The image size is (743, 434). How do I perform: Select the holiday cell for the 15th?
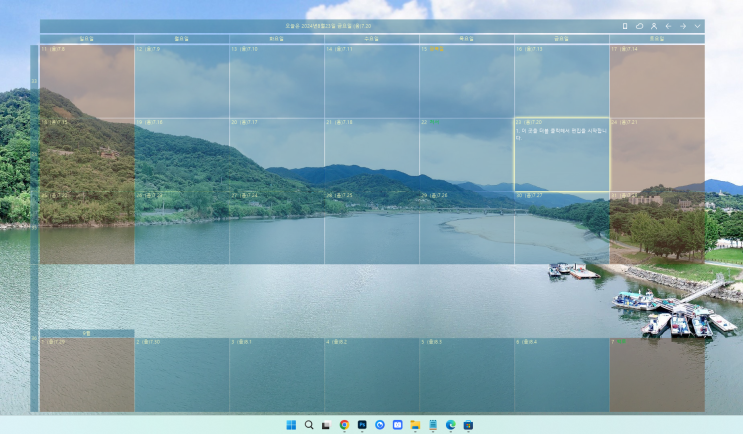467,81
